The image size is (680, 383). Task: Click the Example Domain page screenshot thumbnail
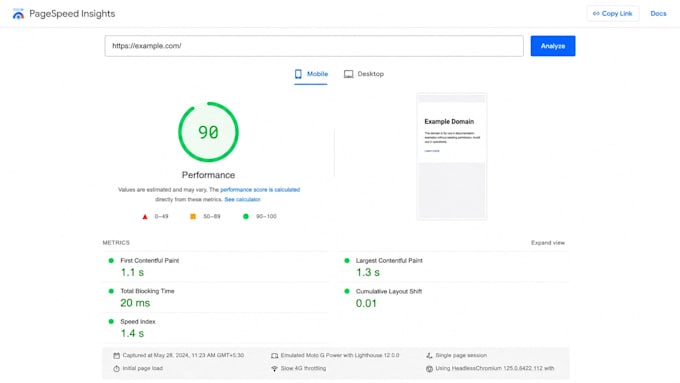(x=451, y=157)
